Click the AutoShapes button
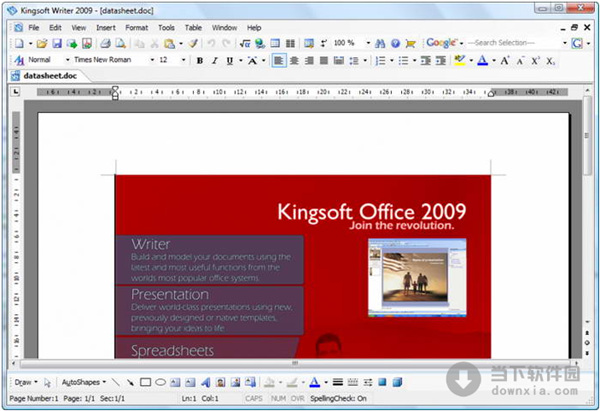The height and width of the screenshot is (411, 600). pos(83,382)
